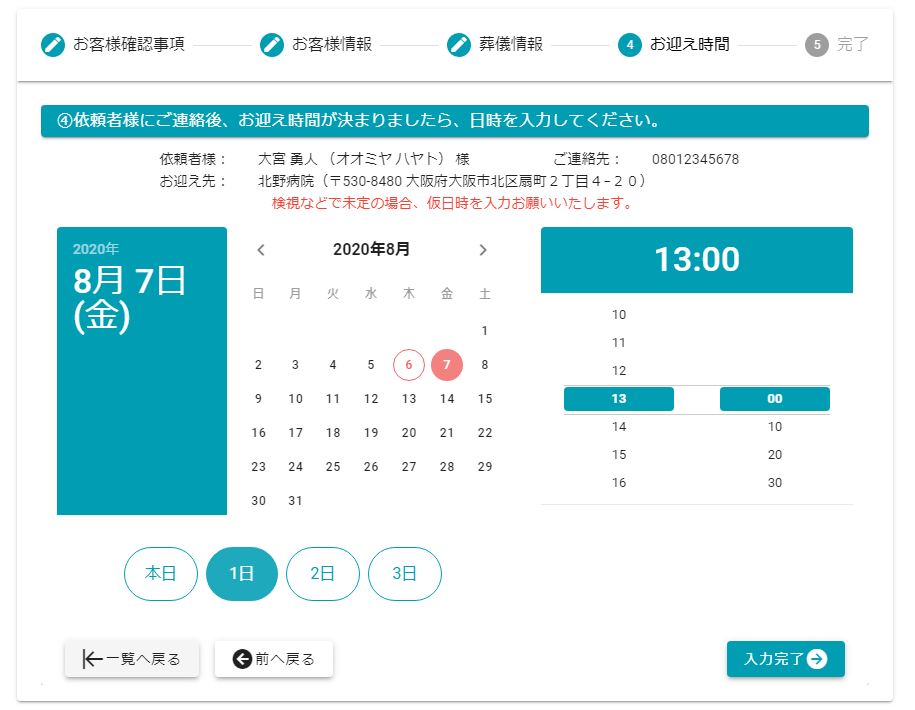Choose hour 14 in time picker
Image resolution: width=915 pixels, height=710 pixels.
tap(618, 427)
